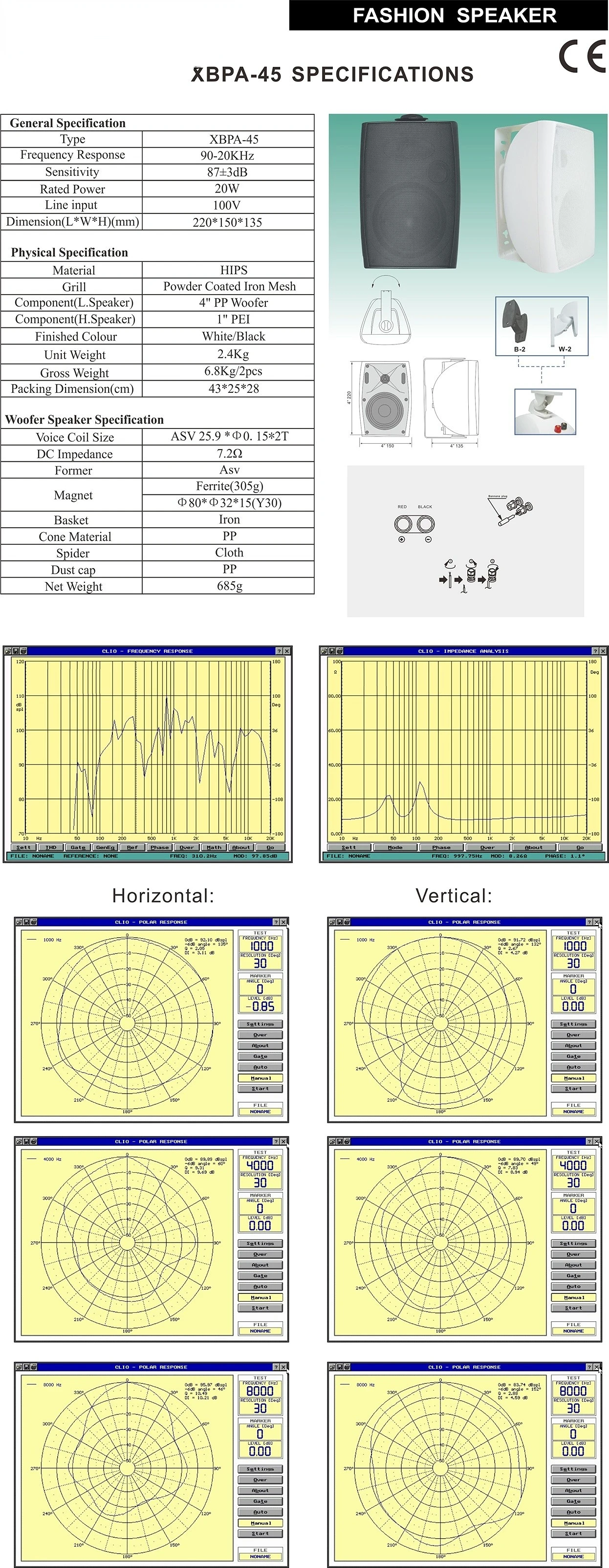609x1568 pixels.
Task: Open Settings in Horizontal 1000 Hz polar window
Action: point(260,1024)
